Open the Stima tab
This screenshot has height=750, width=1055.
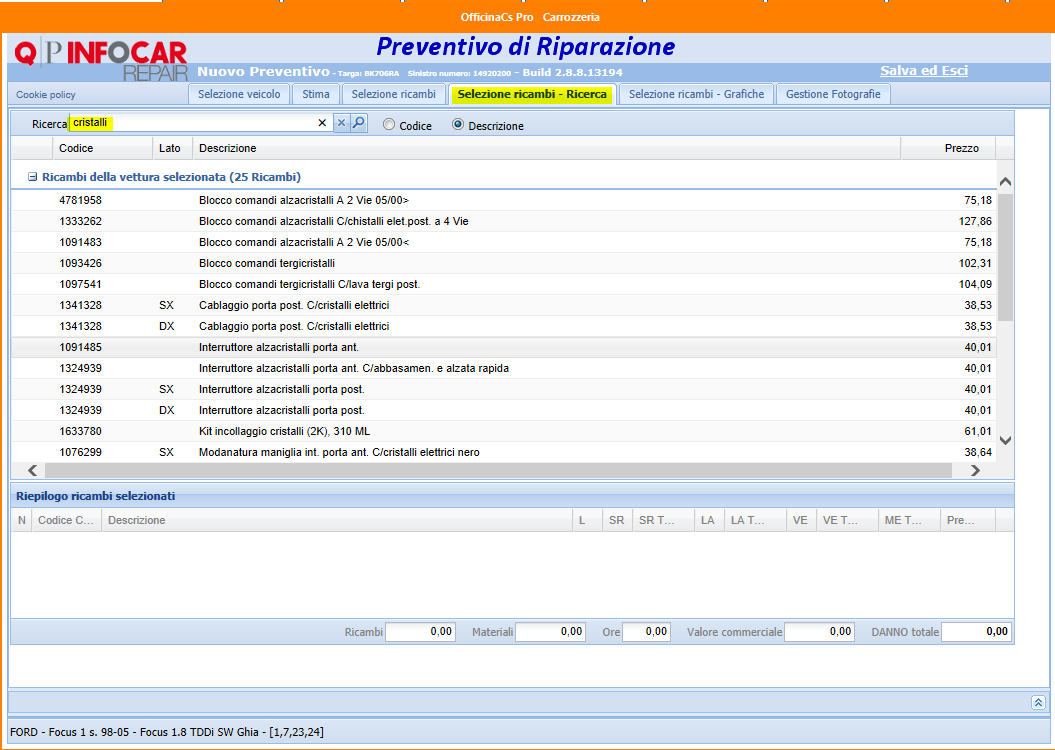(x=316, y=94)
